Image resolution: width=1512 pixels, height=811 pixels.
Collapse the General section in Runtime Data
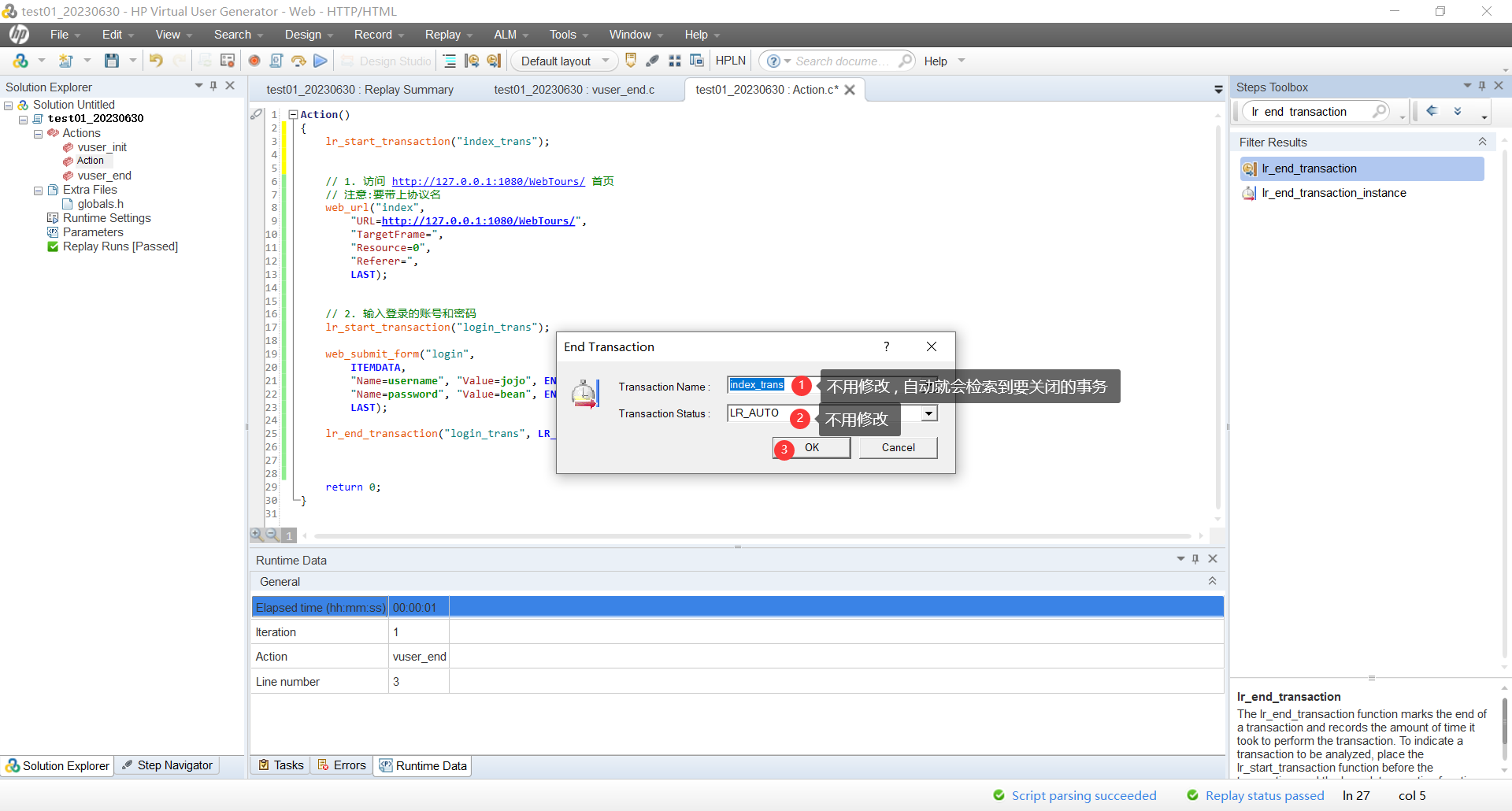pos(1213,581)
